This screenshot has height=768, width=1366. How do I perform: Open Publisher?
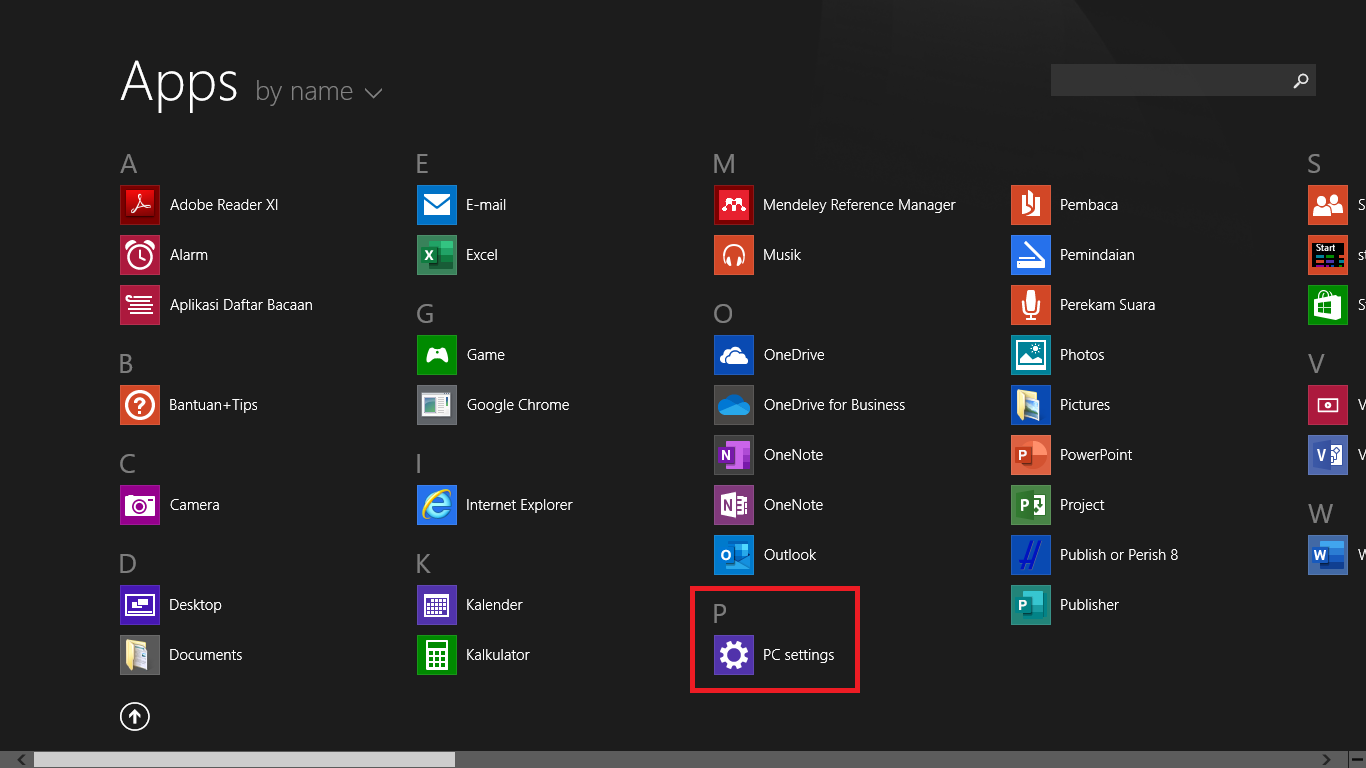pyautogui.click(x=1065, y=605)
